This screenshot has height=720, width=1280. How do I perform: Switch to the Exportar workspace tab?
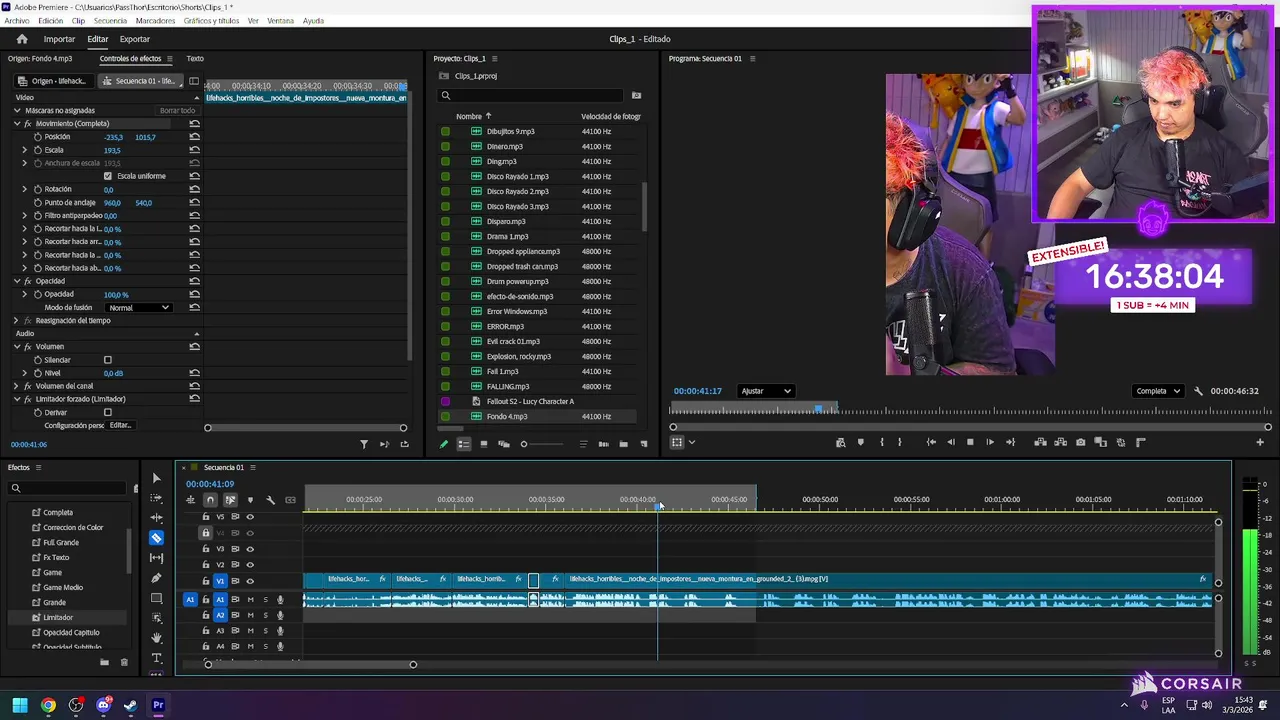(134, 39)
